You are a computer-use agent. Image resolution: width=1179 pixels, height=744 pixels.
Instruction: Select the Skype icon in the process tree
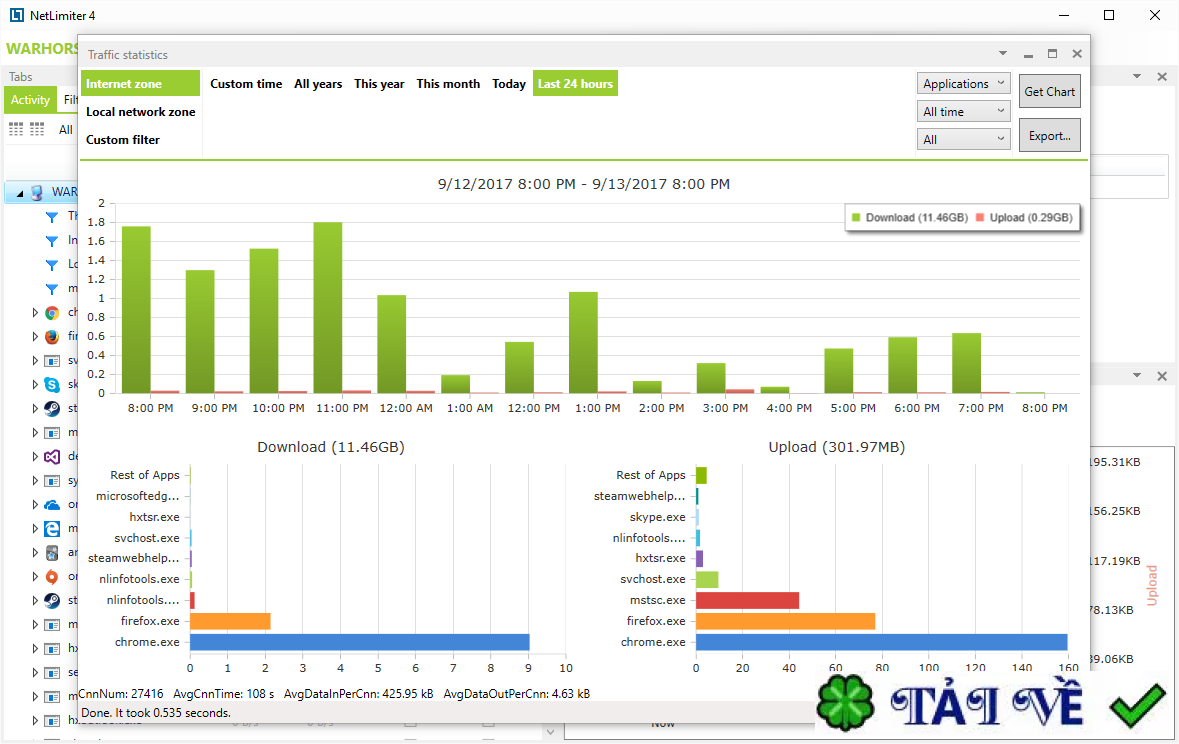tap(52, 384)
